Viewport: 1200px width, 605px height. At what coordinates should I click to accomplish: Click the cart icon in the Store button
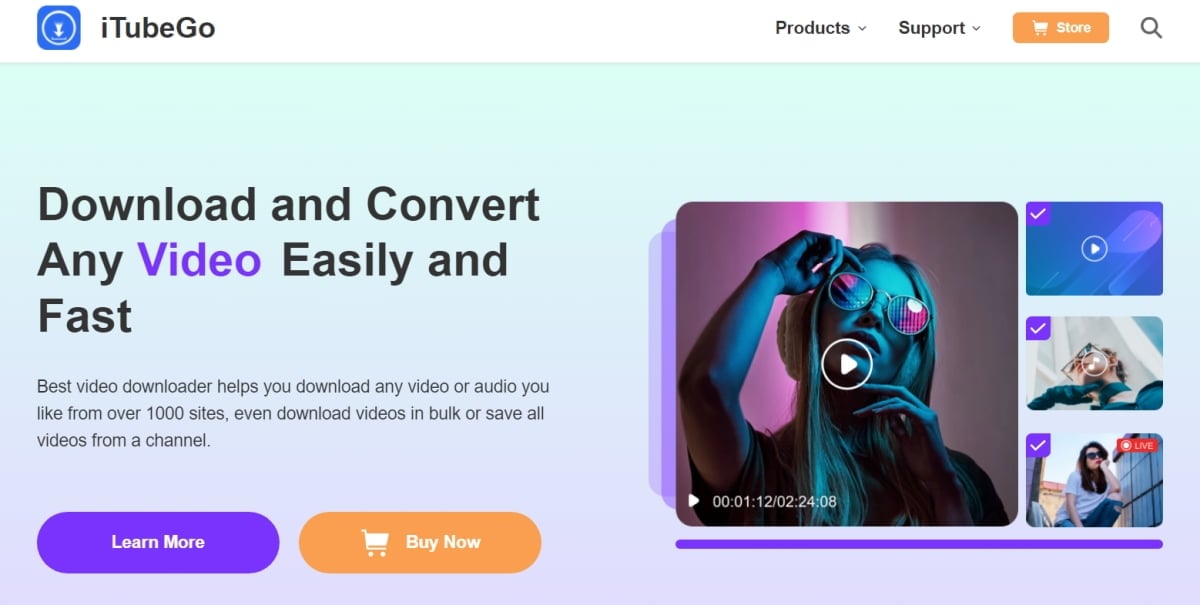[x=1039, y=28]
